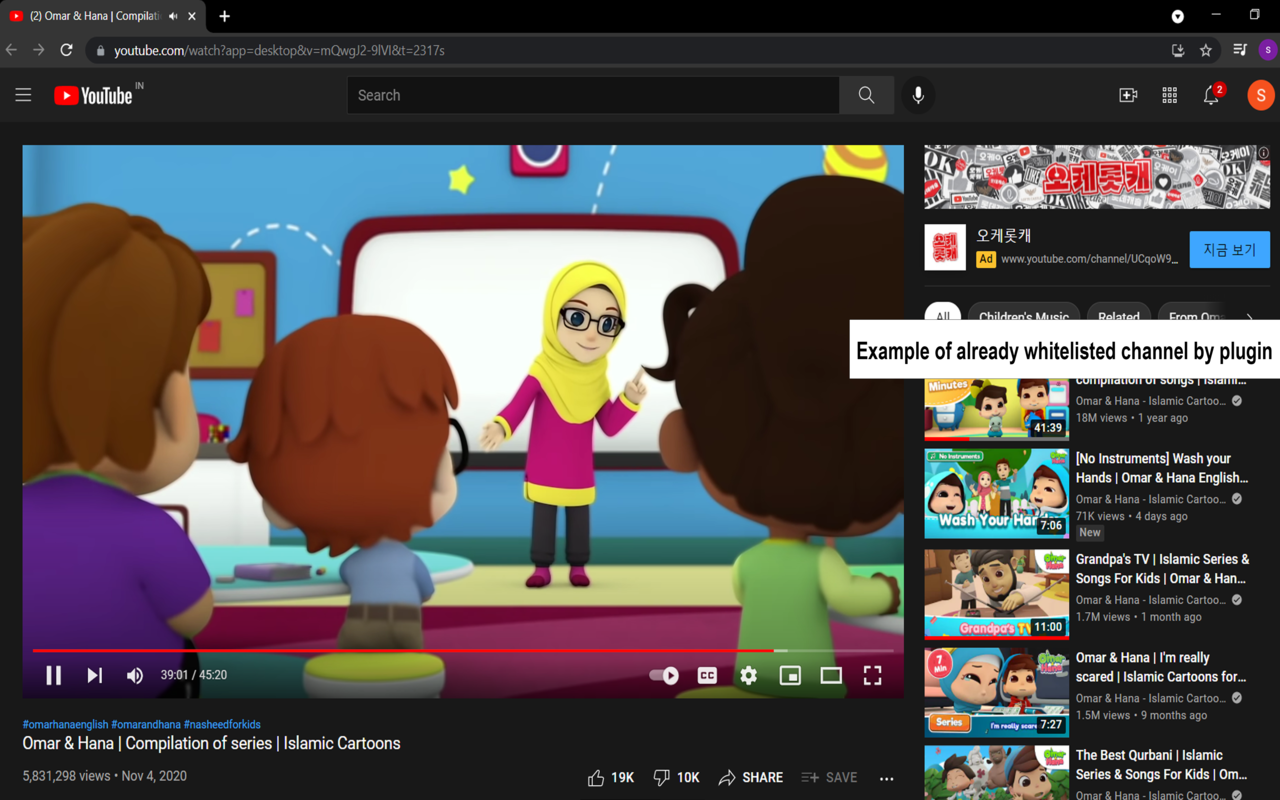Open I'm really scared video title

[1161, 667]
